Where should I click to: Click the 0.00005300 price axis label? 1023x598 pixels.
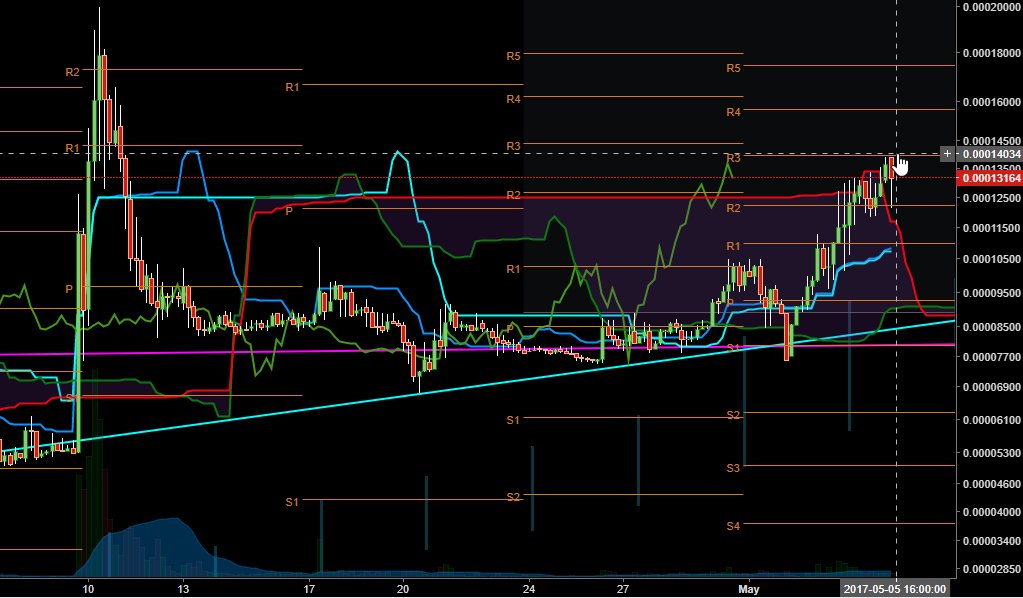[x=992, y=453]
